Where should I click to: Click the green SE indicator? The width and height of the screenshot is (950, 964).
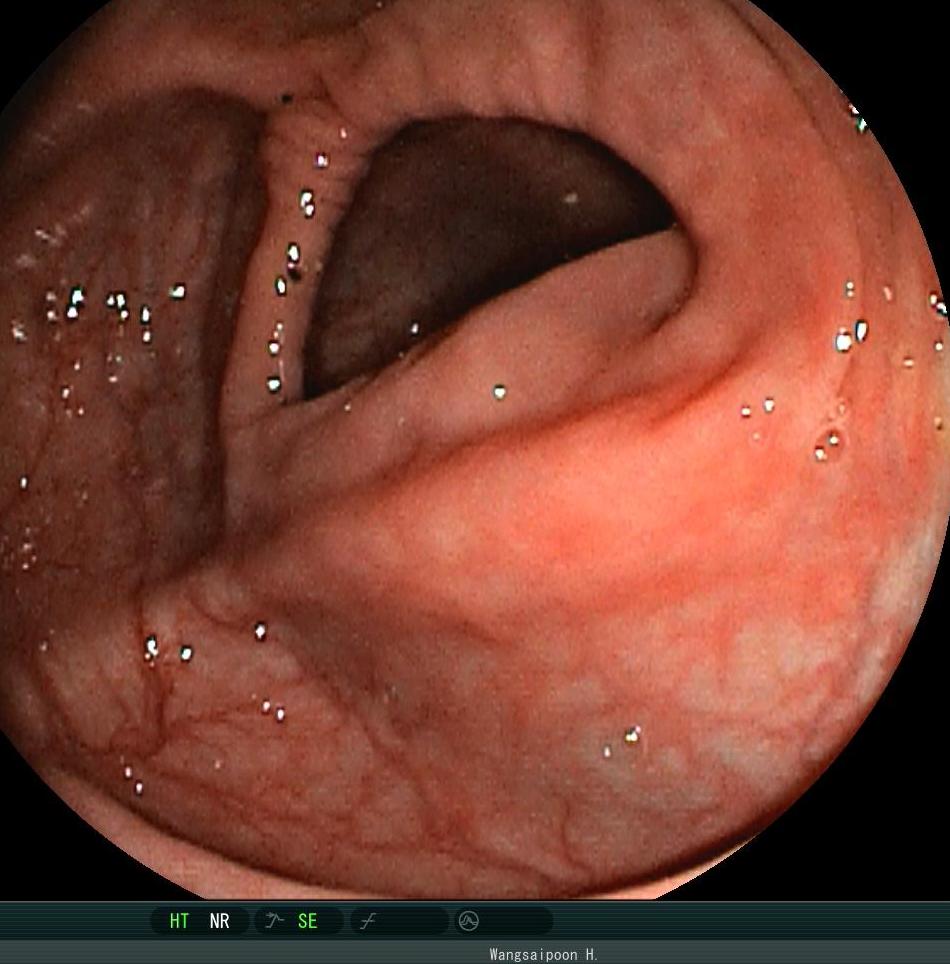[307, 921]
